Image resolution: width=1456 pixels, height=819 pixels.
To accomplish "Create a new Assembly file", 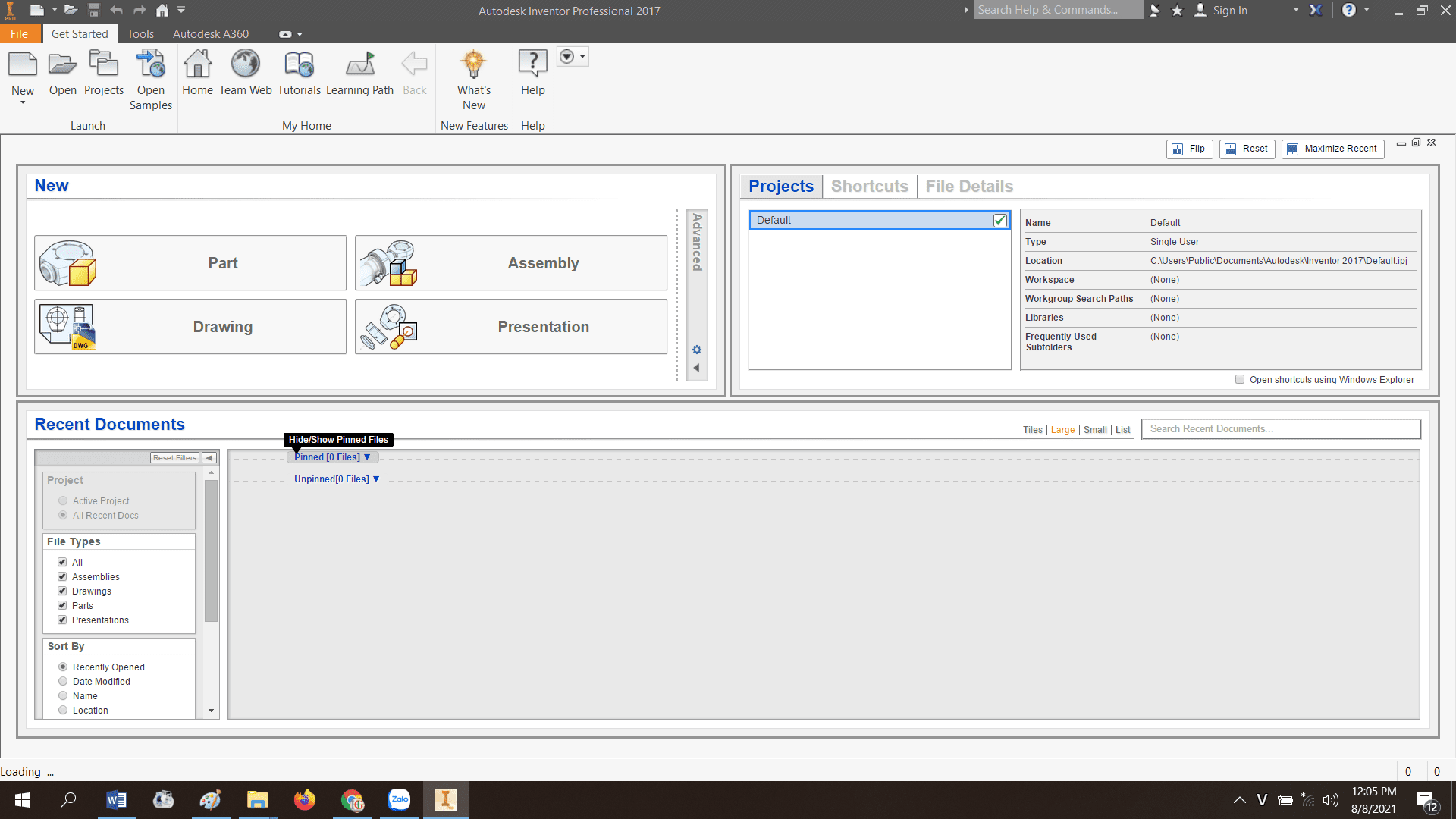I will (x=511, y=263).
